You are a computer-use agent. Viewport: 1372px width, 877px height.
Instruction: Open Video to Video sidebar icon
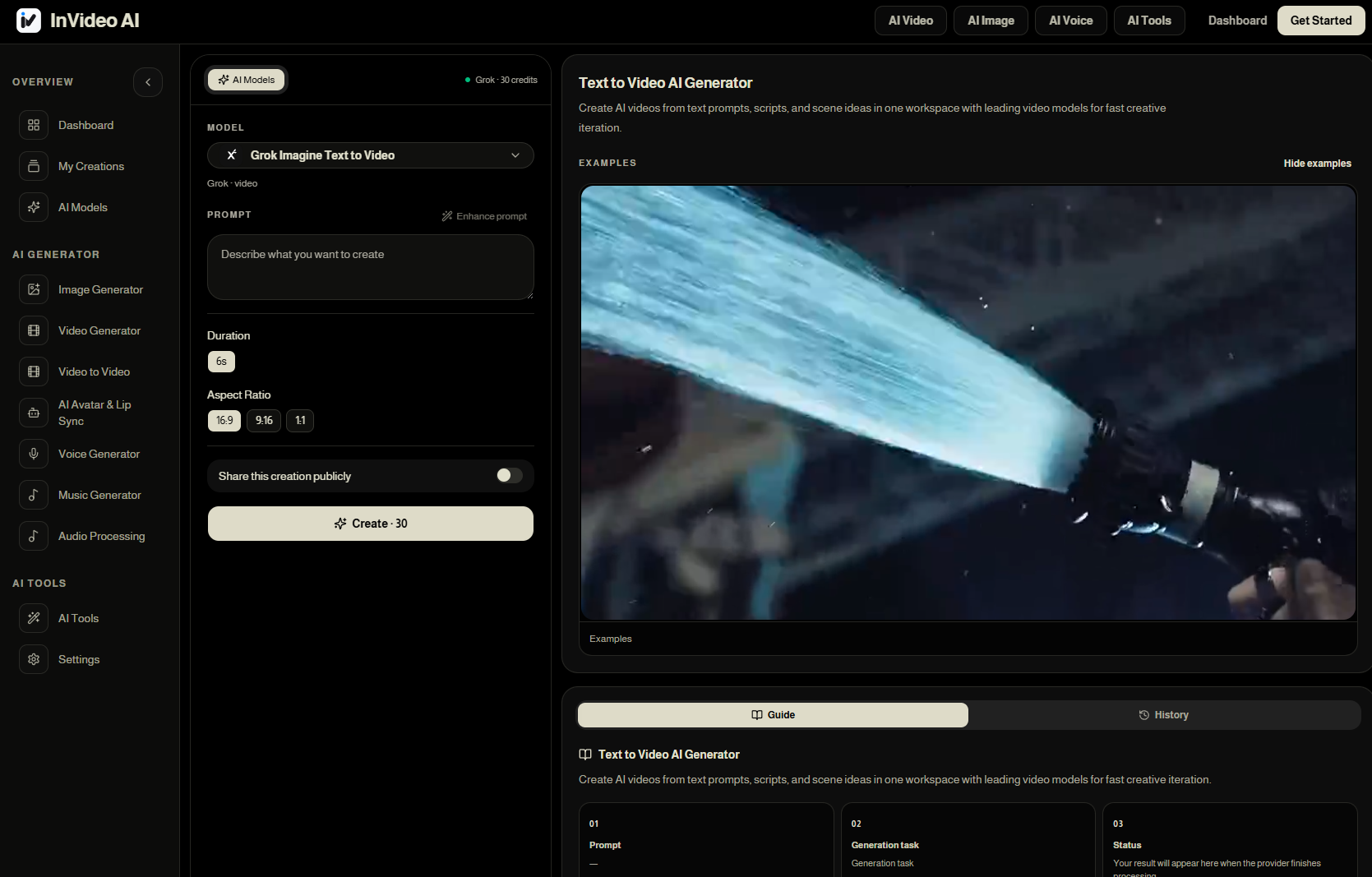coord(34,372)
